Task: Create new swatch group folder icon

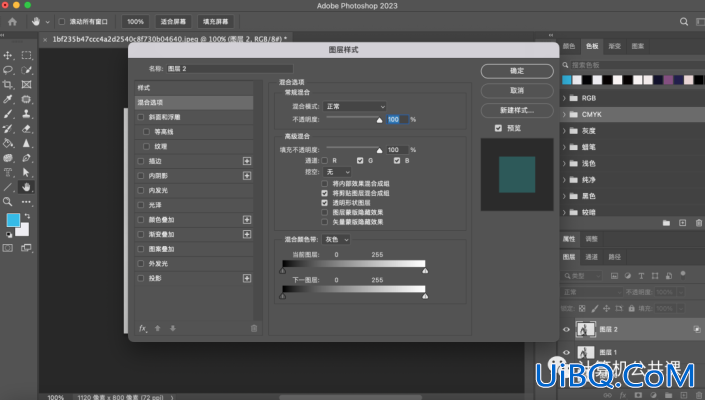Action: tap(666, 223)
